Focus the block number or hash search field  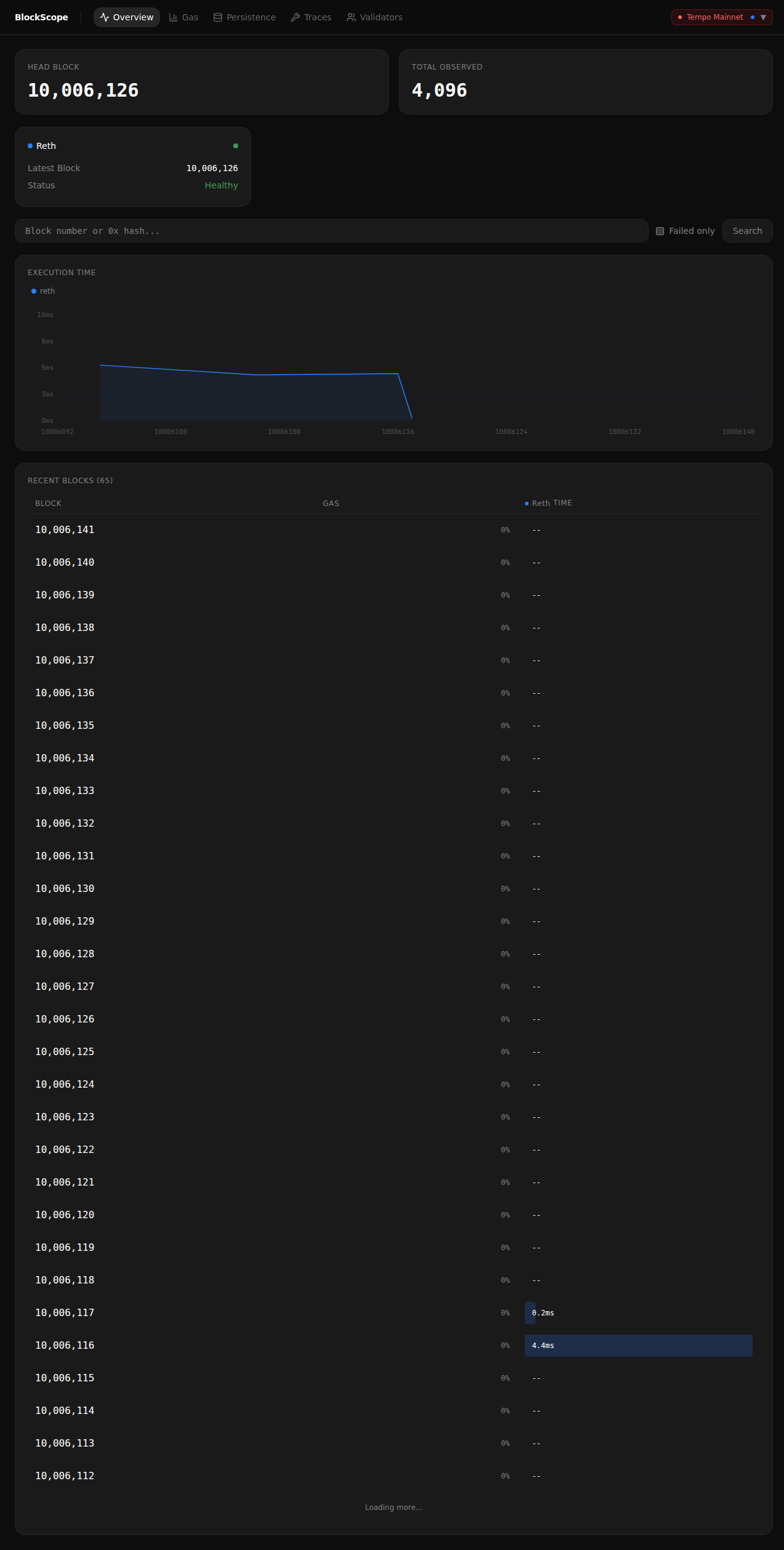(x=331, y=231)
